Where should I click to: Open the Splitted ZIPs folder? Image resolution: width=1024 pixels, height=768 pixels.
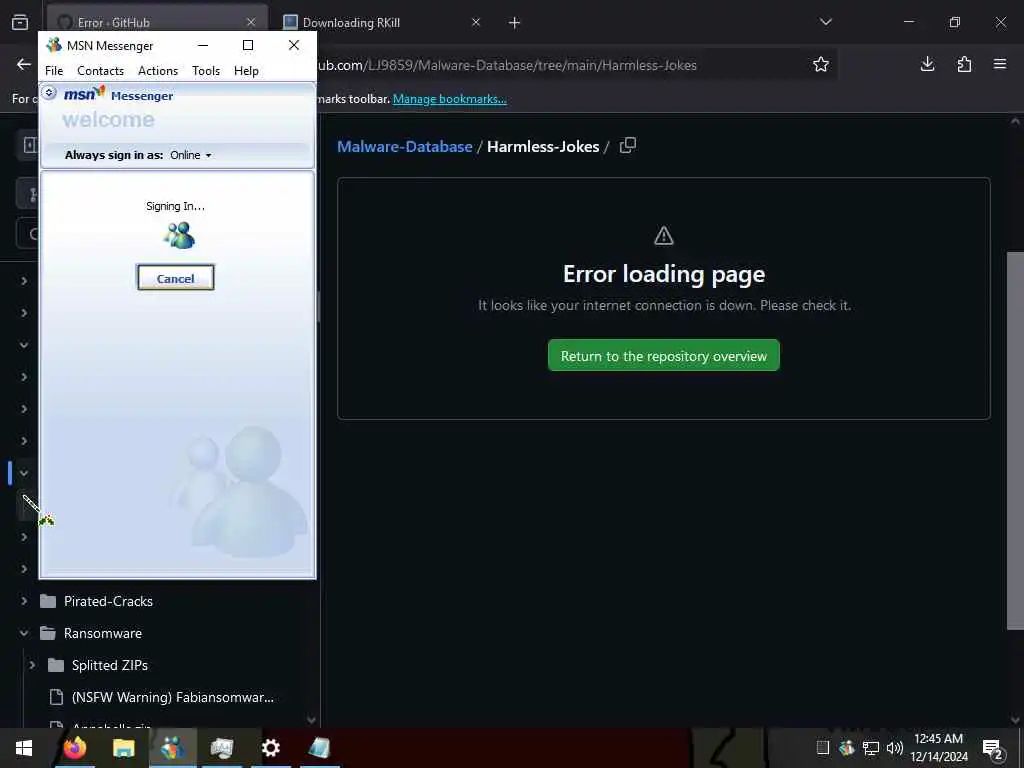tap(110, 665)
